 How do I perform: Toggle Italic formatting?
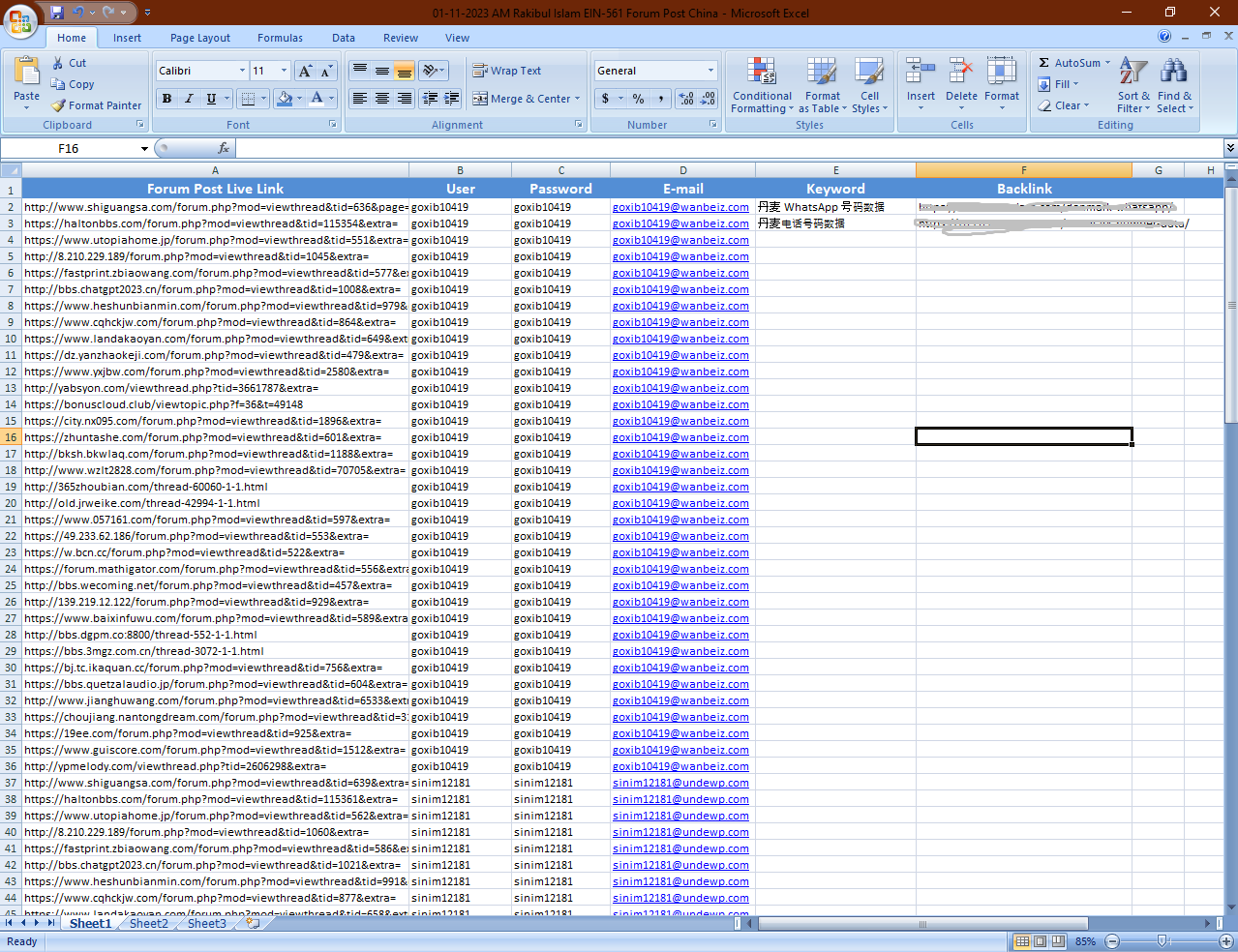pyautogui.click(x=189, y=99)
